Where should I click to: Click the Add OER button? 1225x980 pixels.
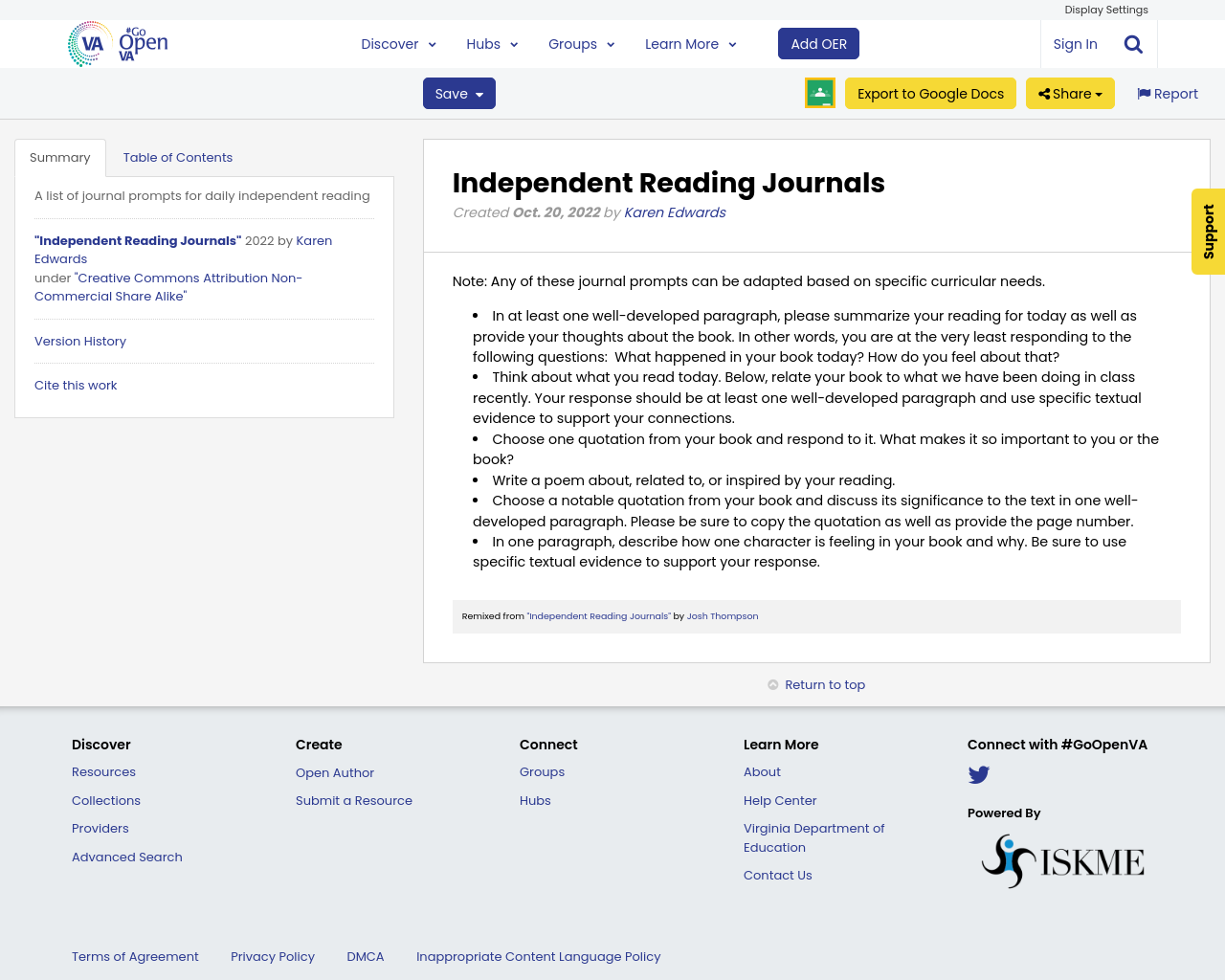pos(818,42)
